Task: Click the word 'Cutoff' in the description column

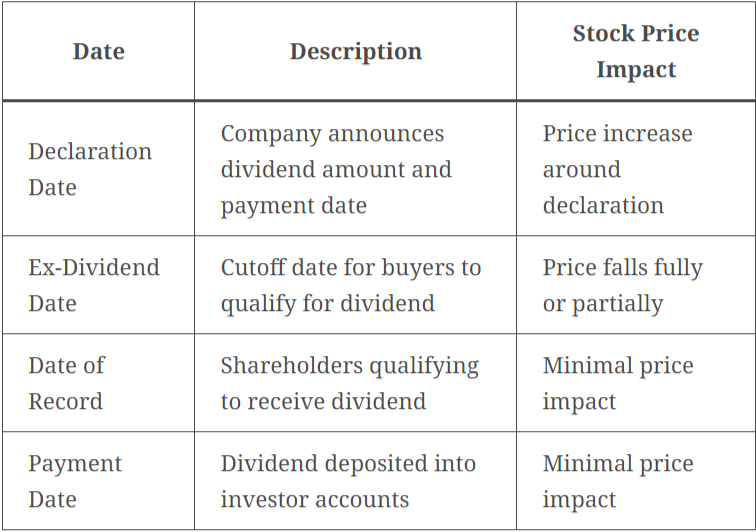Action: [253, 268]
